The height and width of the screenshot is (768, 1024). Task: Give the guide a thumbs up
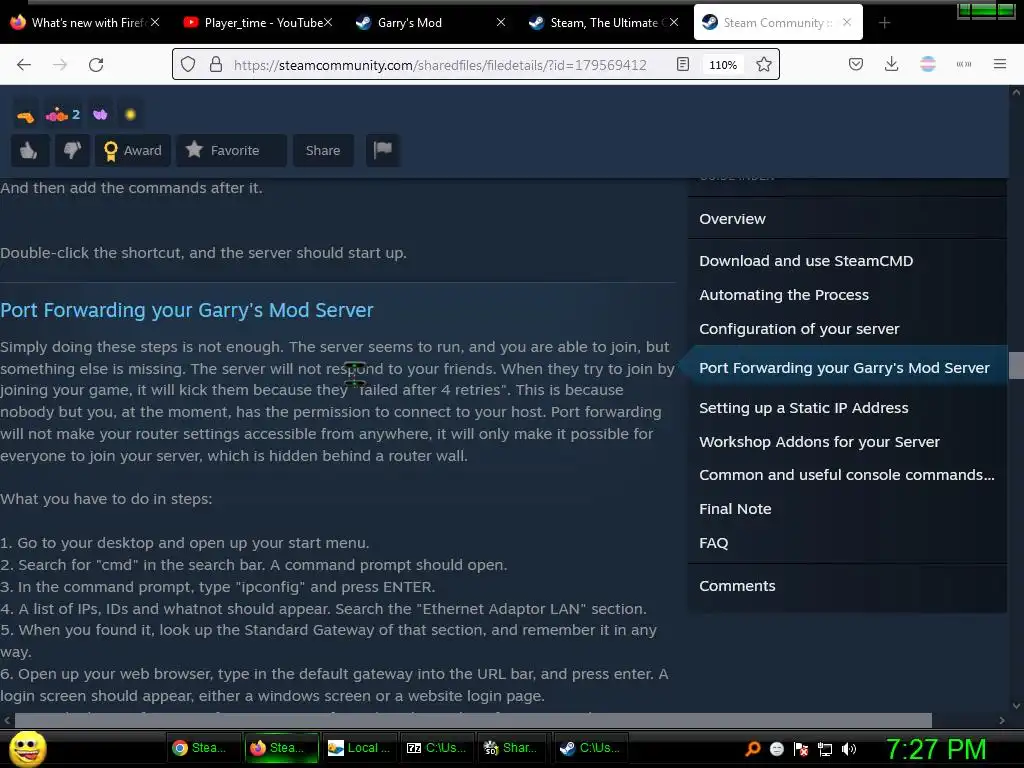(29, 150)
